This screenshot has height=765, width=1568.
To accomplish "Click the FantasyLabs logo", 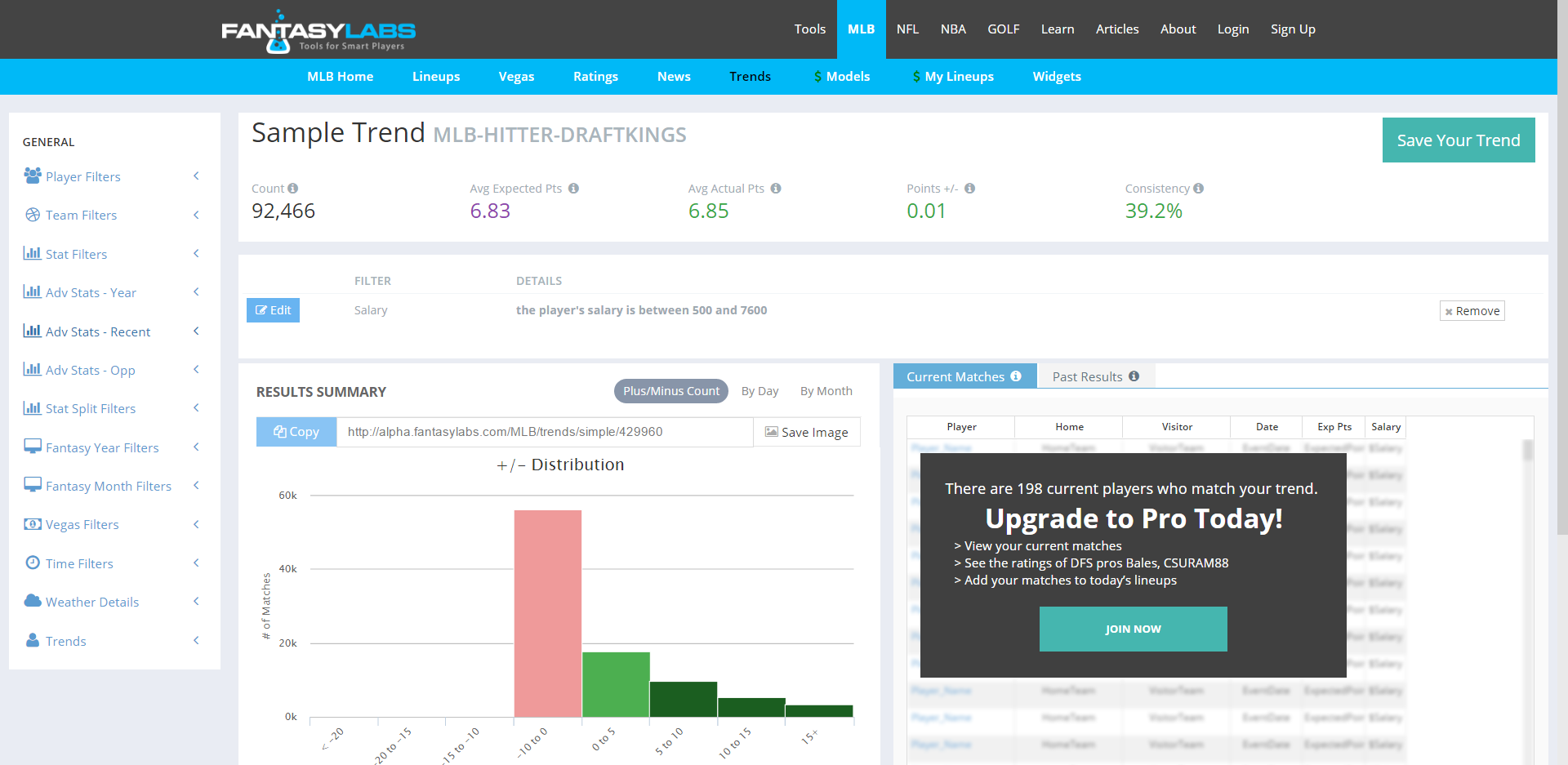I will [x=317, y=29].
